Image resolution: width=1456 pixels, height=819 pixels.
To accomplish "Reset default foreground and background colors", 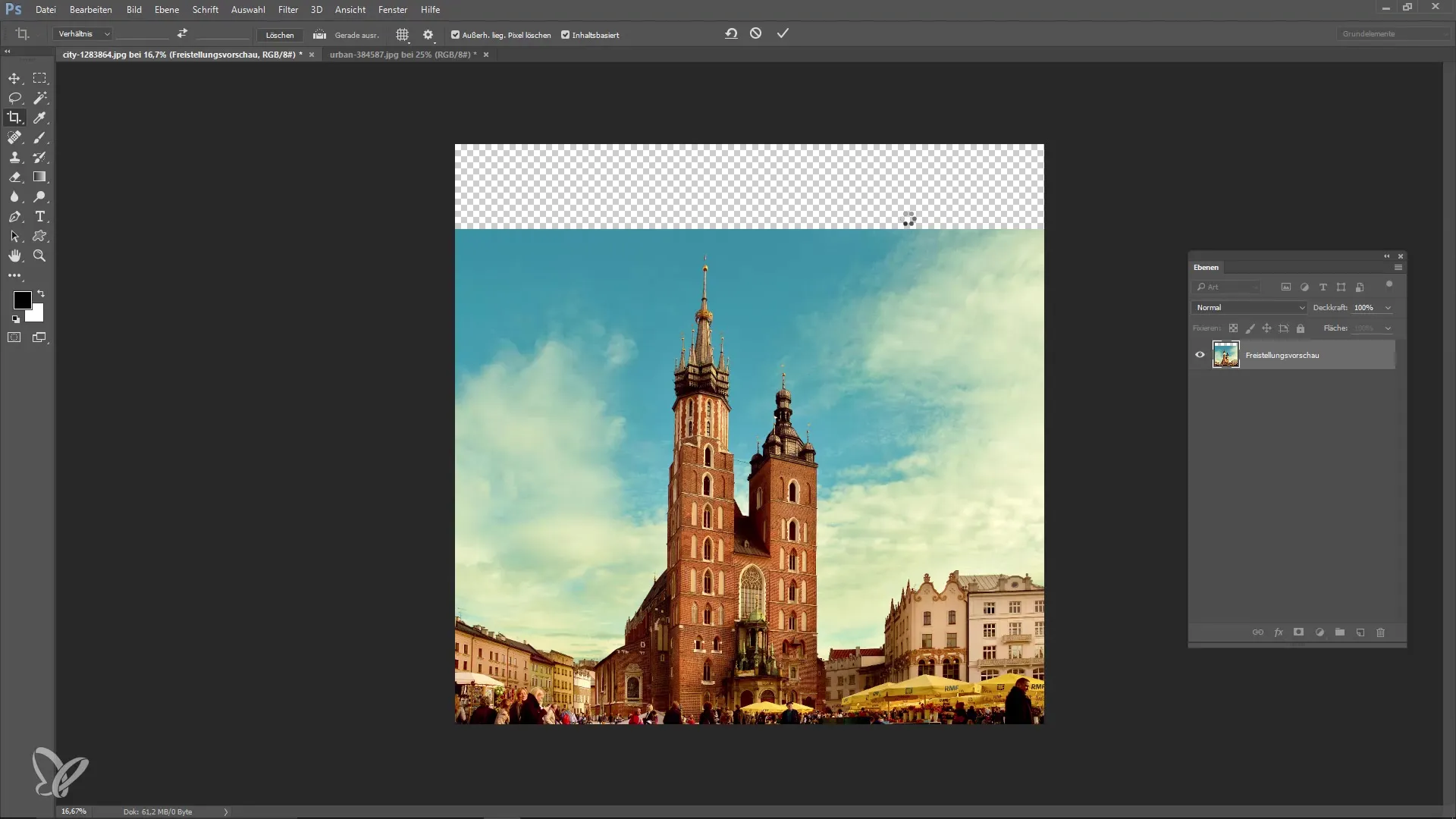I will (x=16, y=319).
